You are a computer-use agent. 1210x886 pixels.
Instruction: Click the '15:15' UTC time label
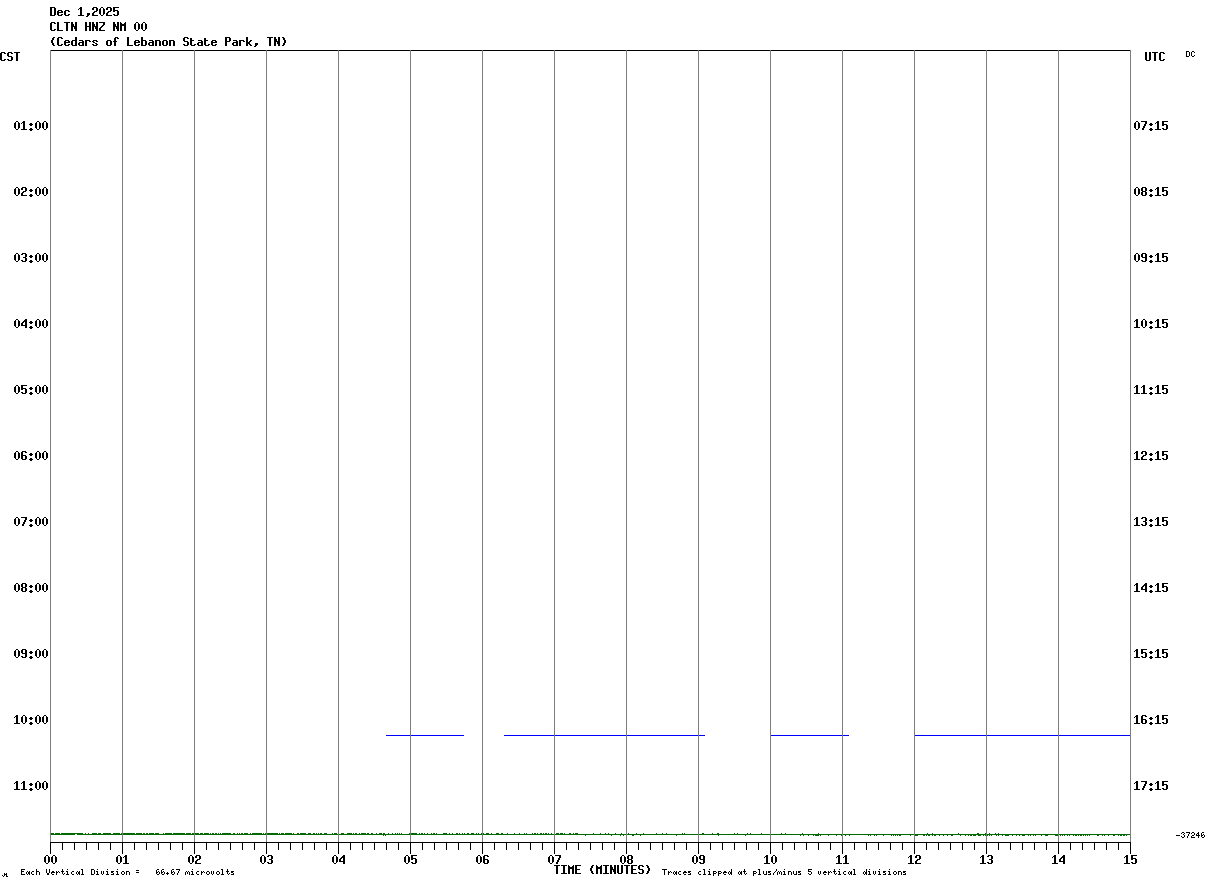click(1151, 654)
